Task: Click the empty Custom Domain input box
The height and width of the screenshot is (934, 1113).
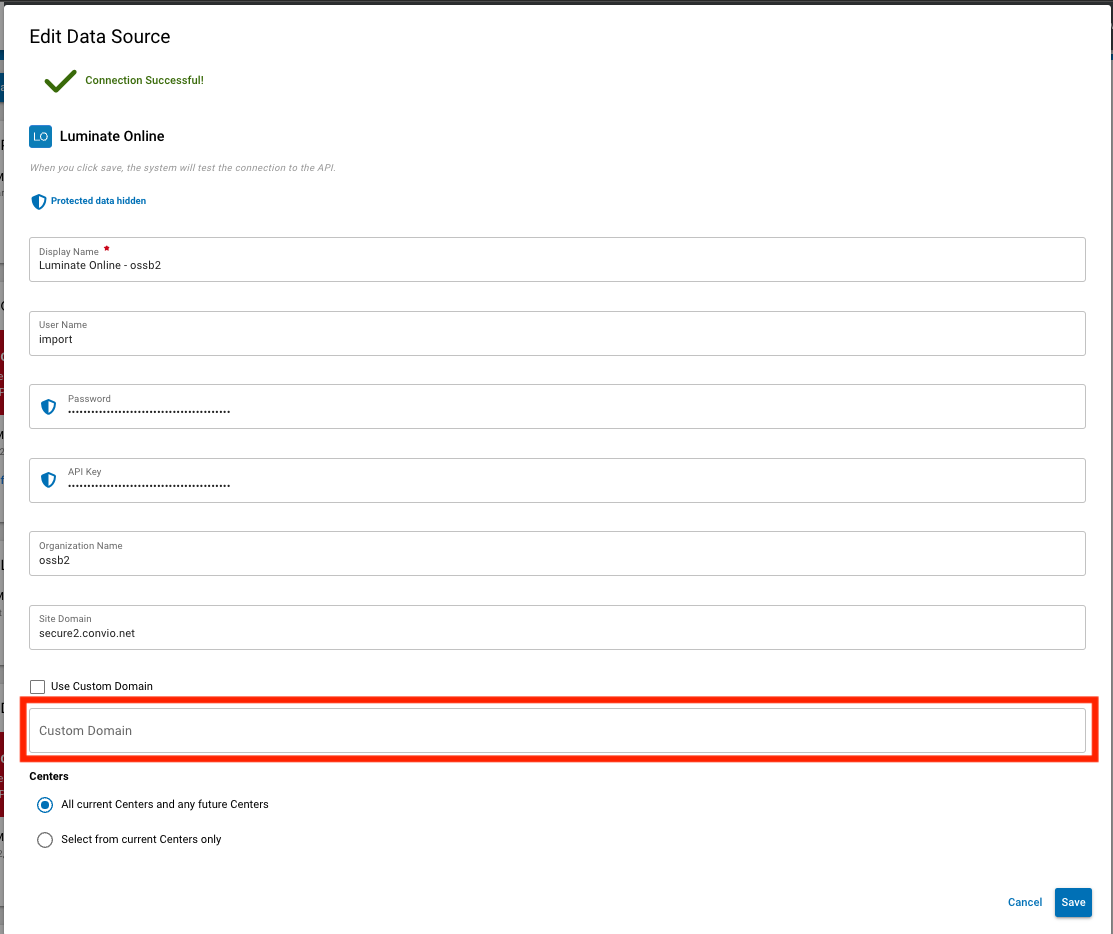Action: tap(400, 731)
